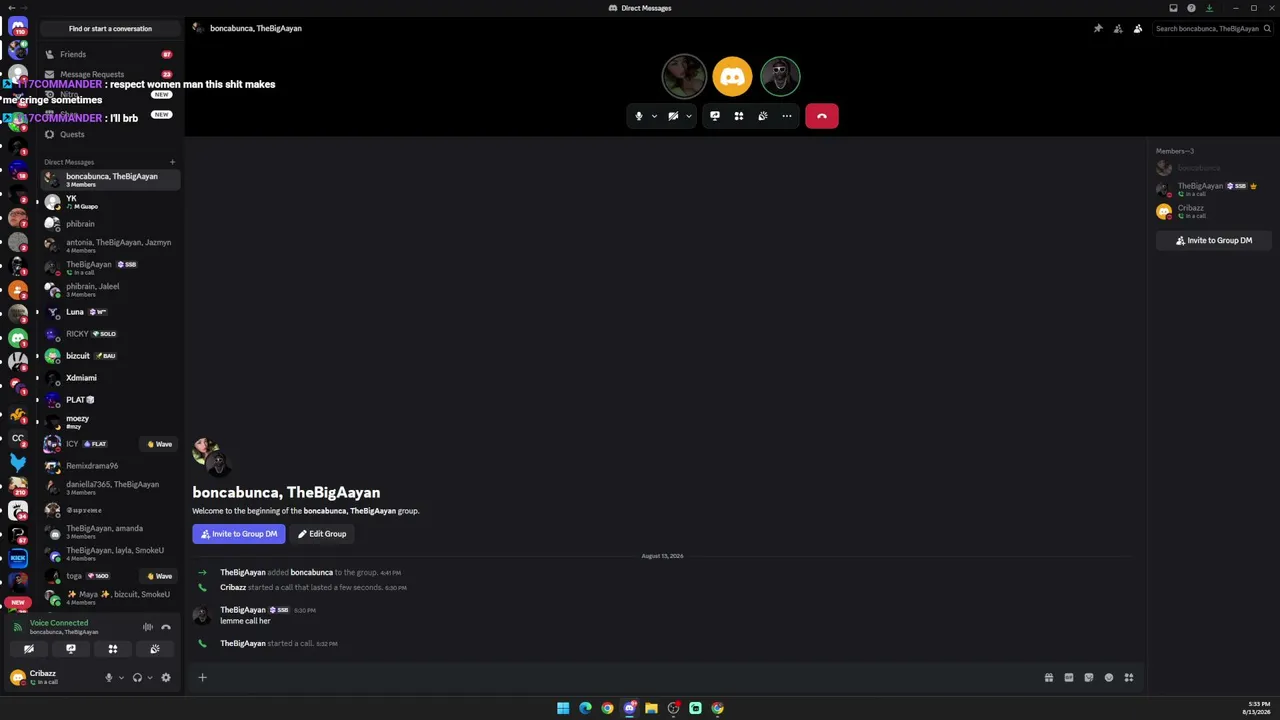The image size is (1280, 720).
Task: Open Windows Start menu
Action: coord(563,708)
